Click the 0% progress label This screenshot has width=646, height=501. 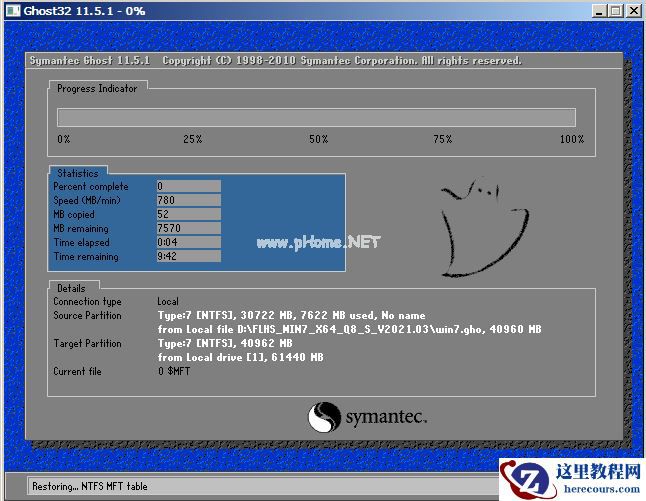(64, 139)
